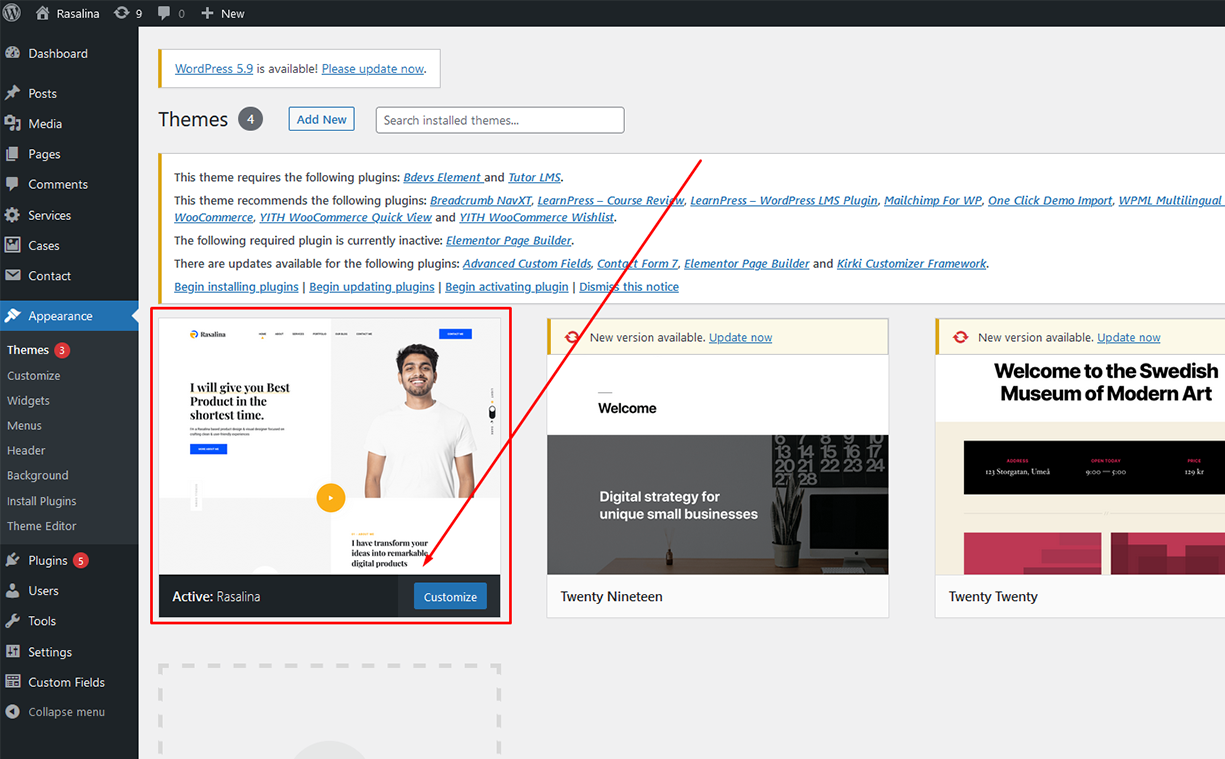The image size is (1225, 759).
Task: Open the Posts menu
Action: [x=69, y=93]
